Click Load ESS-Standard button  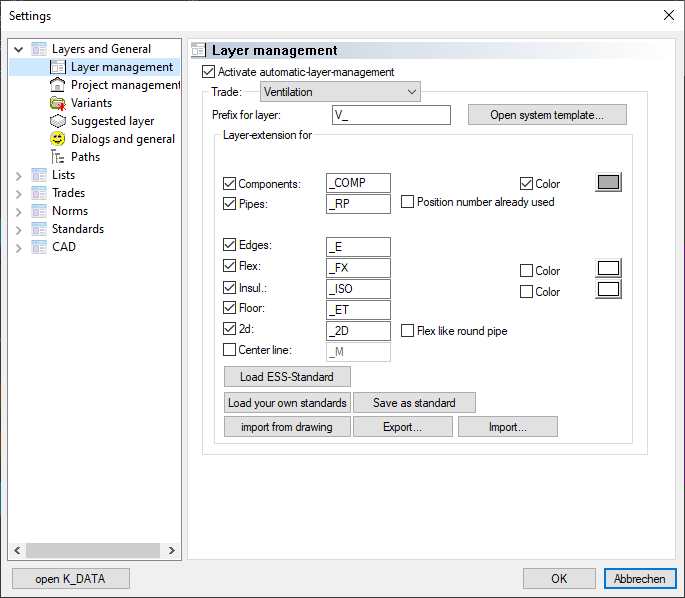287,377
